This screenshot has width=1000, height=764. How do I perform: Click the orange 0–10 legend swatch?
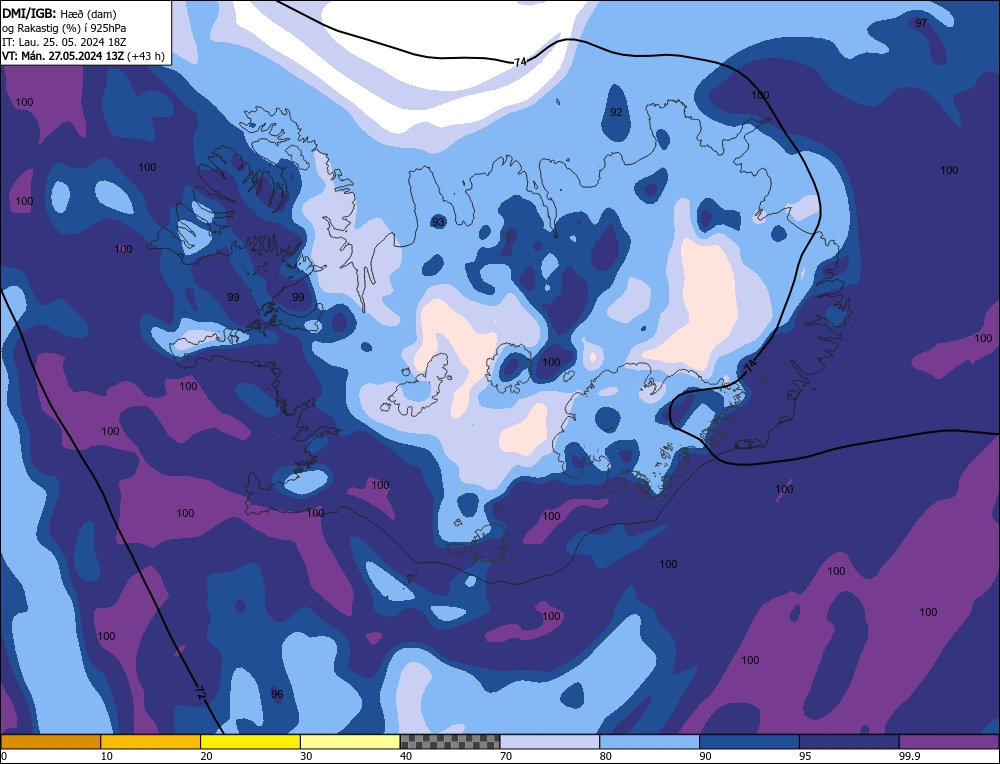click(50, 741)
